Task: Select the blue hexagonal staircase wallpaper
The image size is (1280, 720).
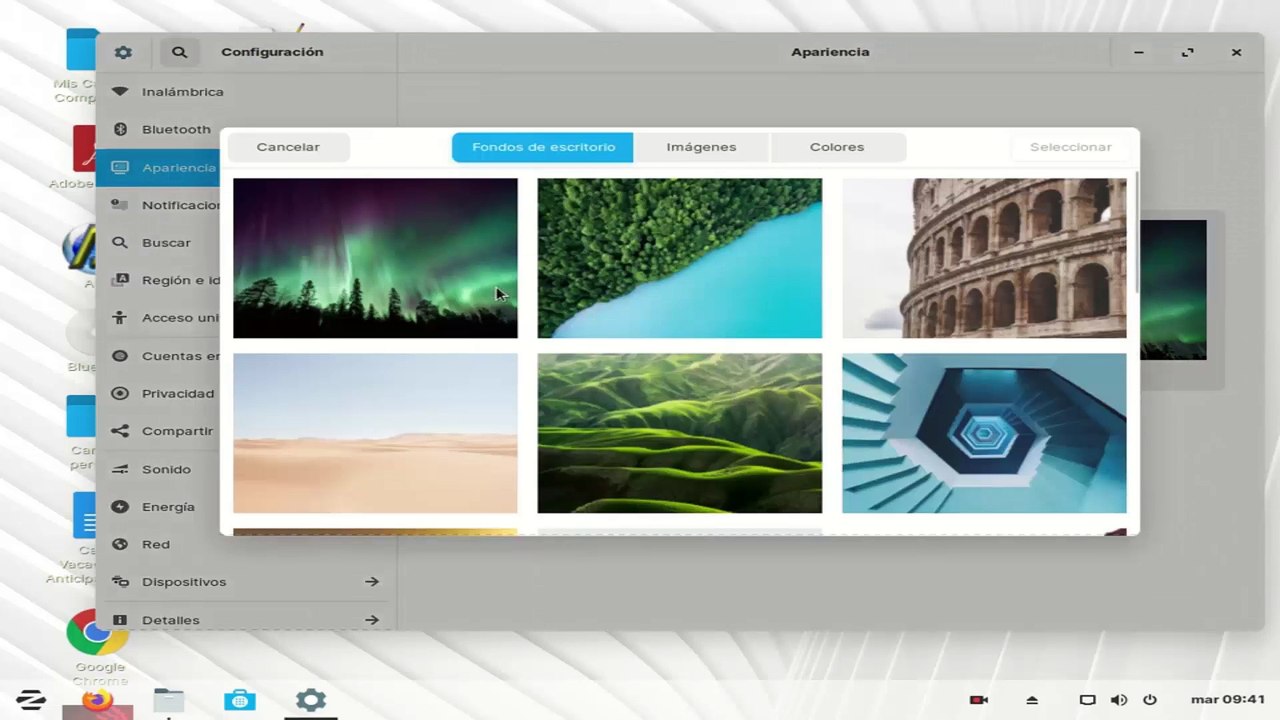Action: coord(984,433)
